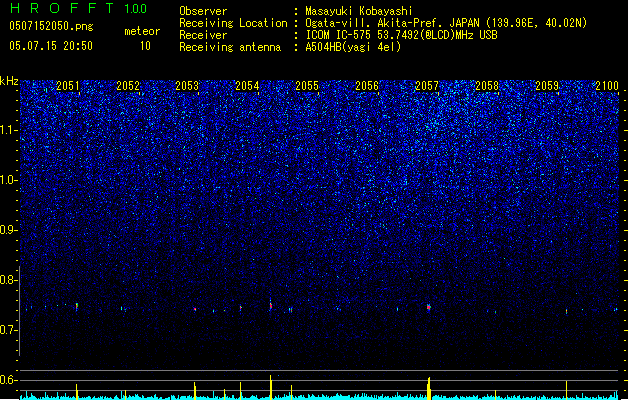Click the 1.0 kHz frequency label
The width and height of the screenshot is (629, 400).
[x=9, y=180]
